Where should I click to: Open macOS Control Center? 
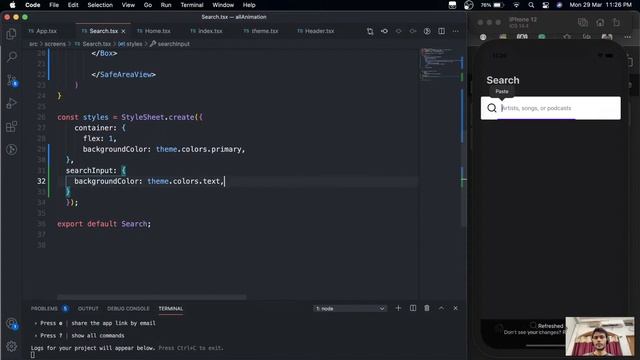(x=545, y=5)
